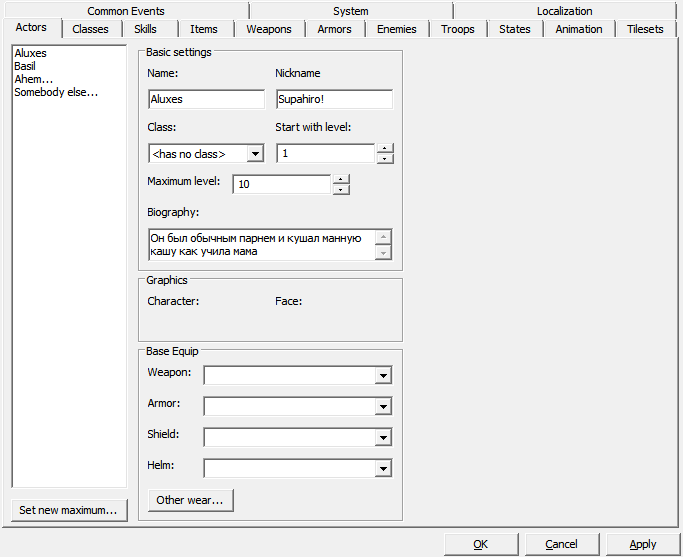
Task: Open the Class dropdown list
Action: tap(255, 154)
